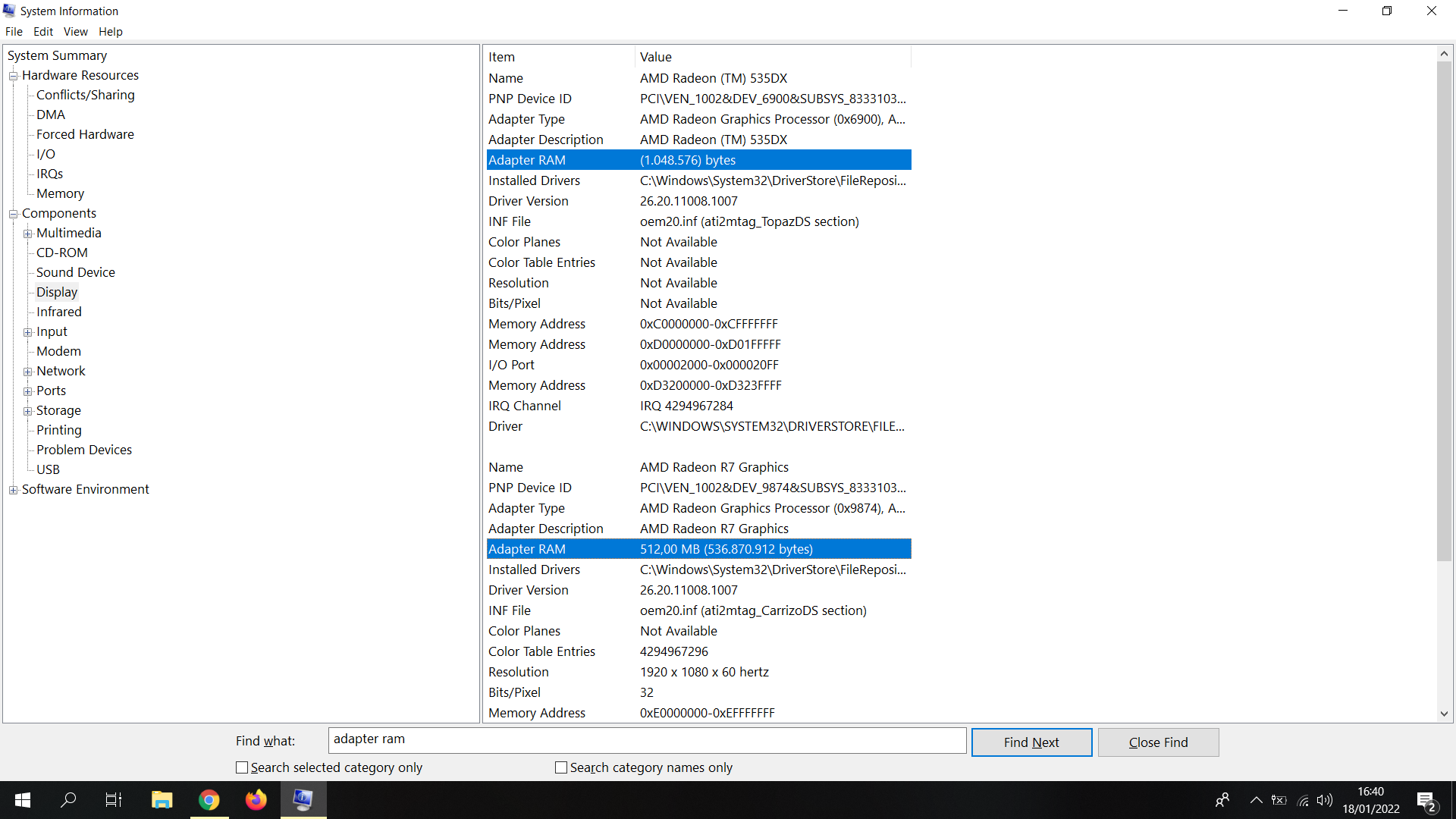The height and width of the screenshot is (819, 1456).
Task: Select CD-ROM in the tree
Action: pyautogui.click(x=62, y=253)
